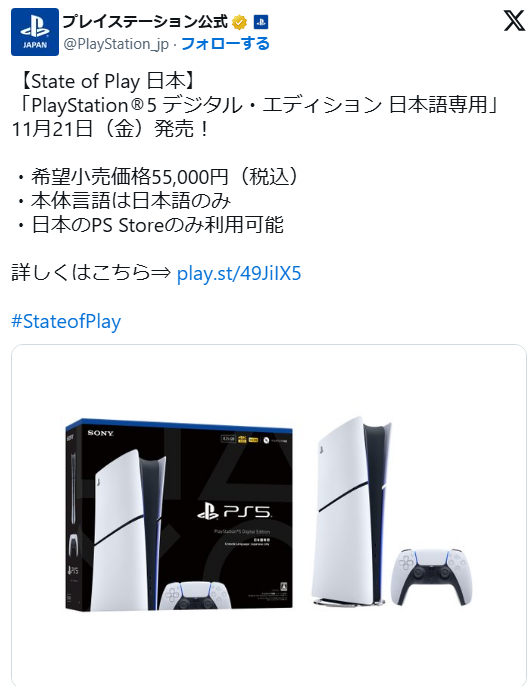Screen dimensions: 531x686
Task: Click the PS5 logo on the box
Action: click(x=234, y=512)
